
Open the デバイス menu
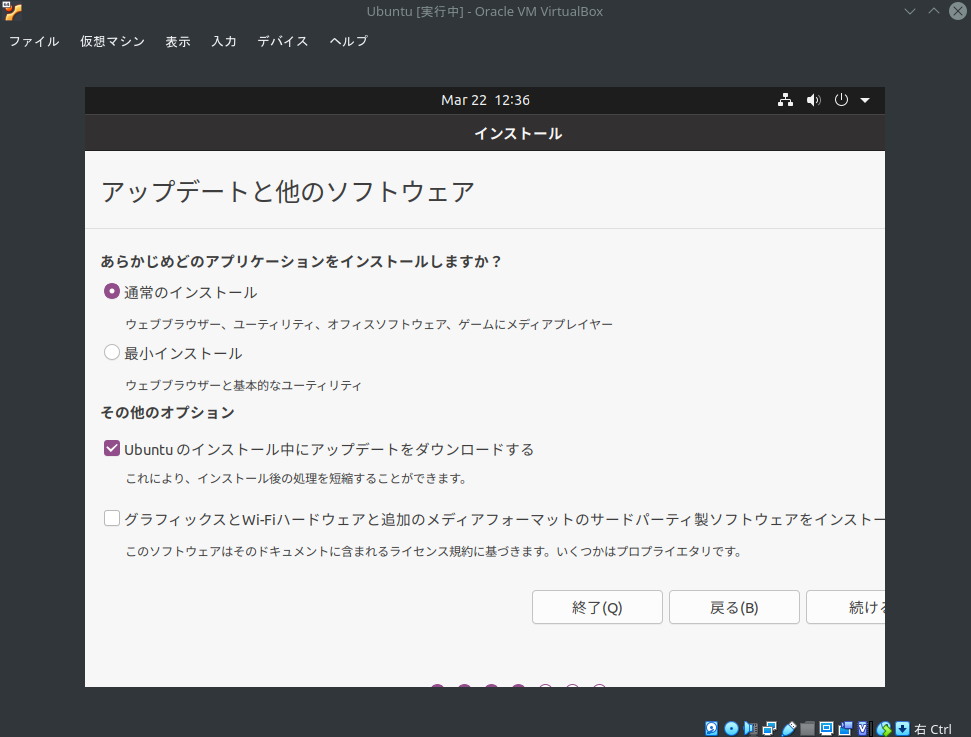point(282,41)
